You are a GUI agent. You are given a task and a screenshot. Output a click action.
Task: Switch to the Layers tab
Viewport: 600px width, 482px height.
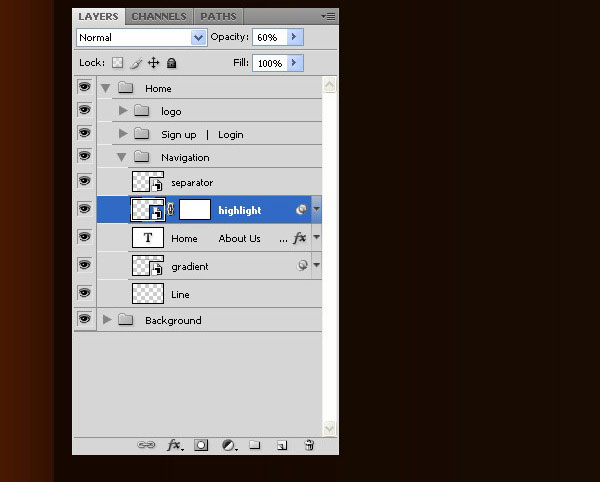(x=98, y=16)
